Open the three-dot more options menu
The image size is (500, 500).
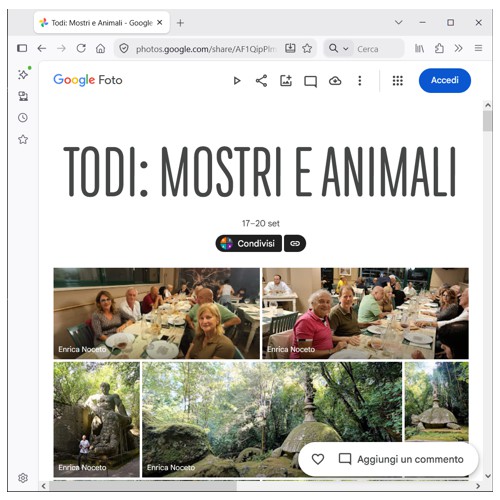click(x=360, y=81)
